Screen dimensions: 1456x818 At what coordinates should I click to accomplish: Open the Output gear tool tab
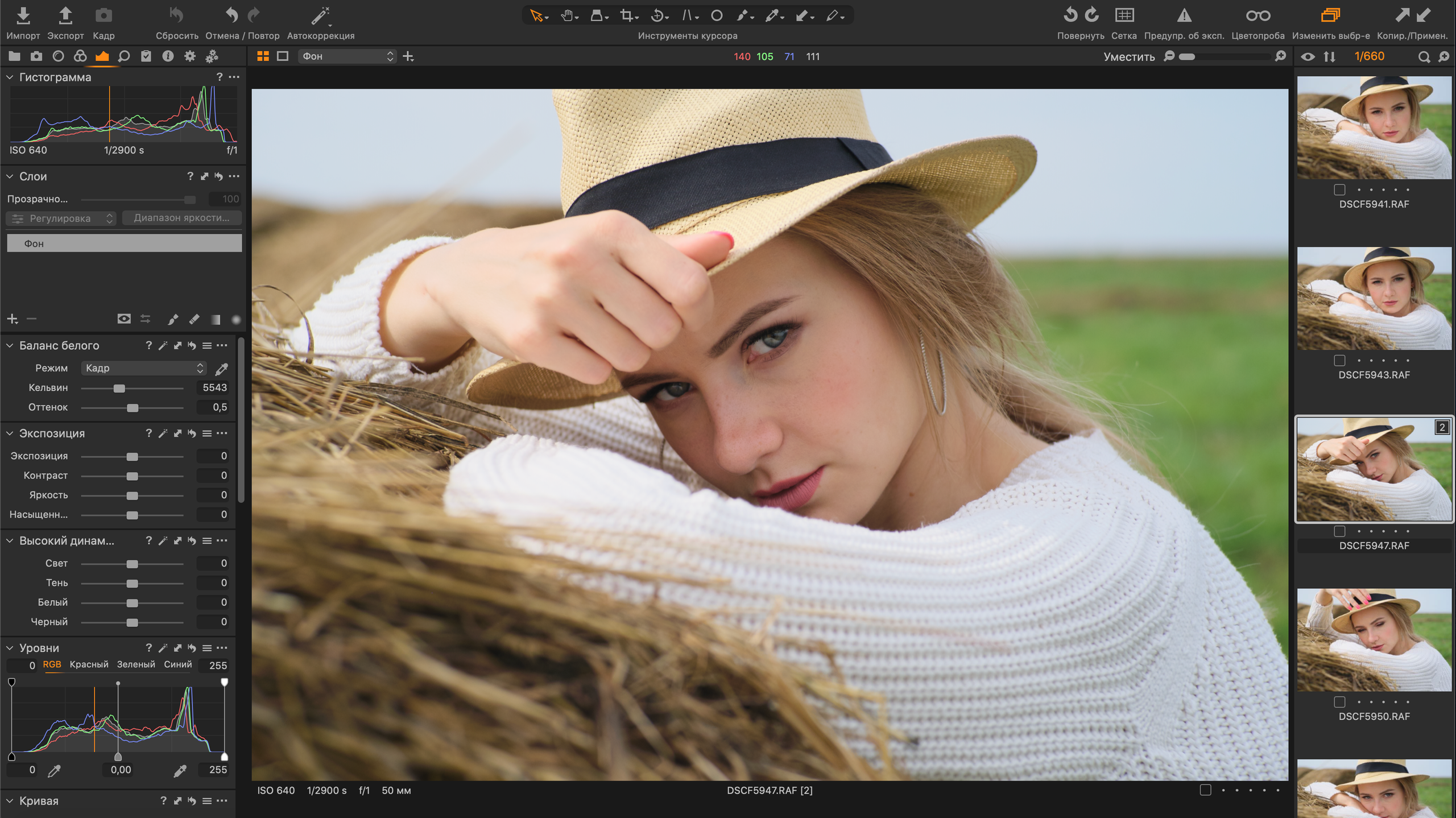[x=190, y=56]
